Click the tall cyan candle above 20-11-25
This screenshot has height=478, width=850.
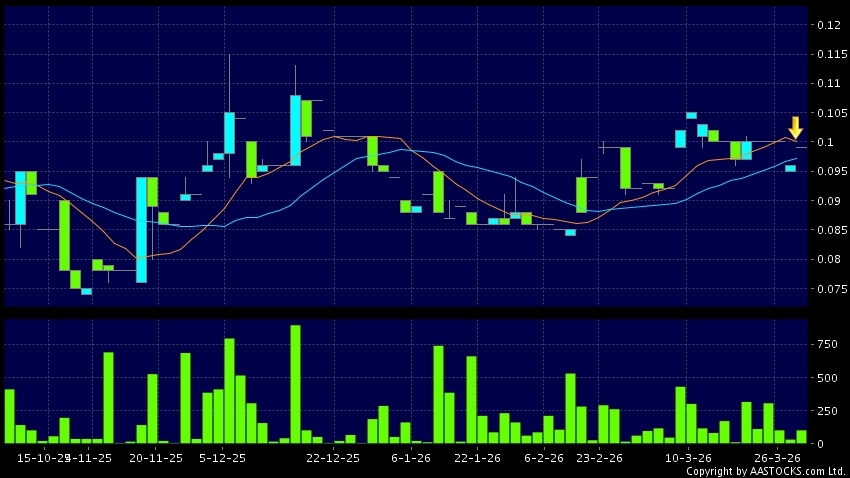[x=142, y=230]
